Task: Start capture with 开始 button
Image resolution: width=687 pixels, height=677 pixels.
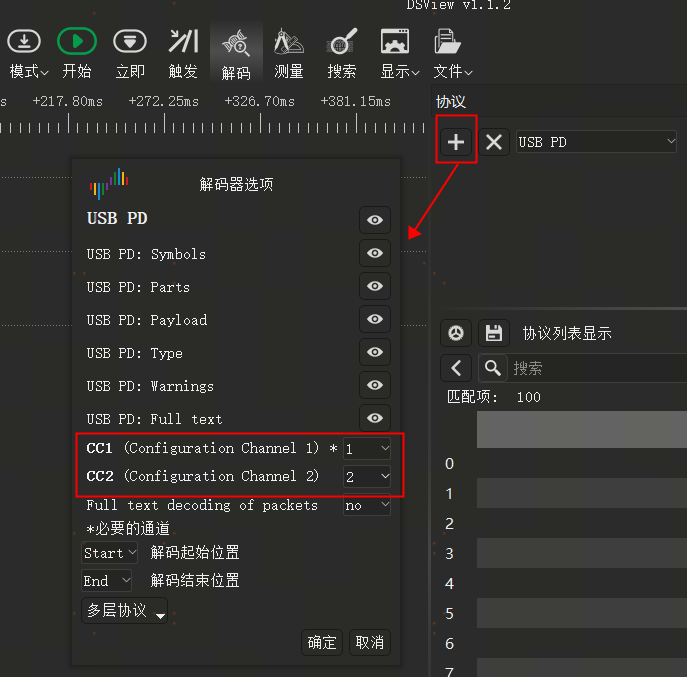Action: (x=77, y=54)
